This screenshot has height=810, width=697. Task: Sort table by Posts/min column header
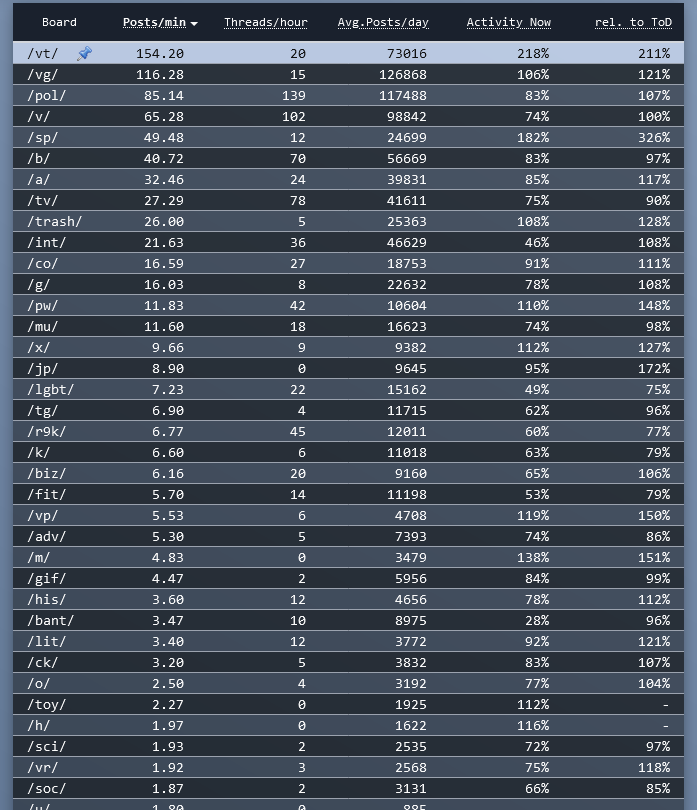coord(154,22)
